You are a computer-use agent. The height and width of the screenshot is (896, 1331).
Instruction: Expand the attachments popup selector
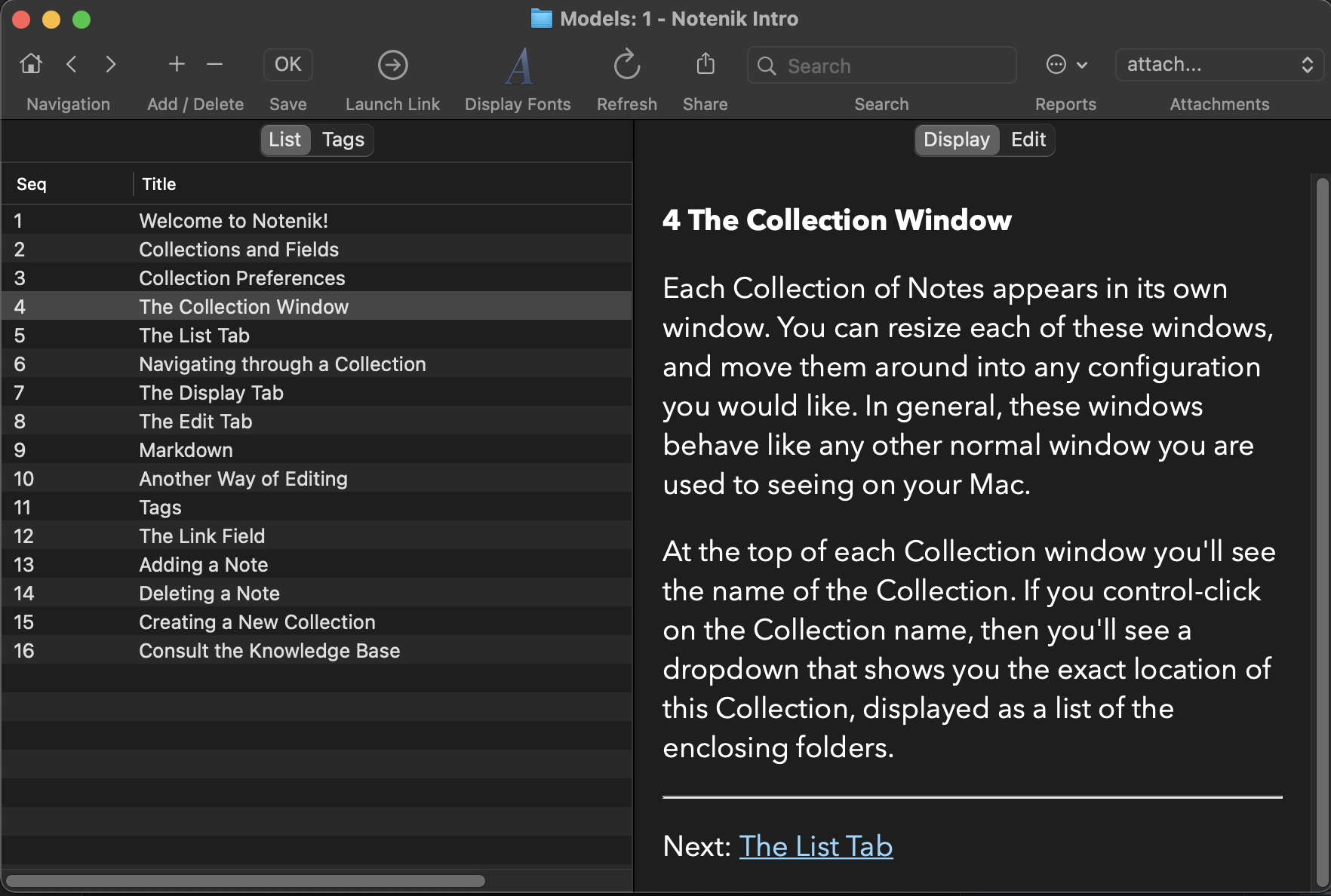click(x=1219, y=65)
